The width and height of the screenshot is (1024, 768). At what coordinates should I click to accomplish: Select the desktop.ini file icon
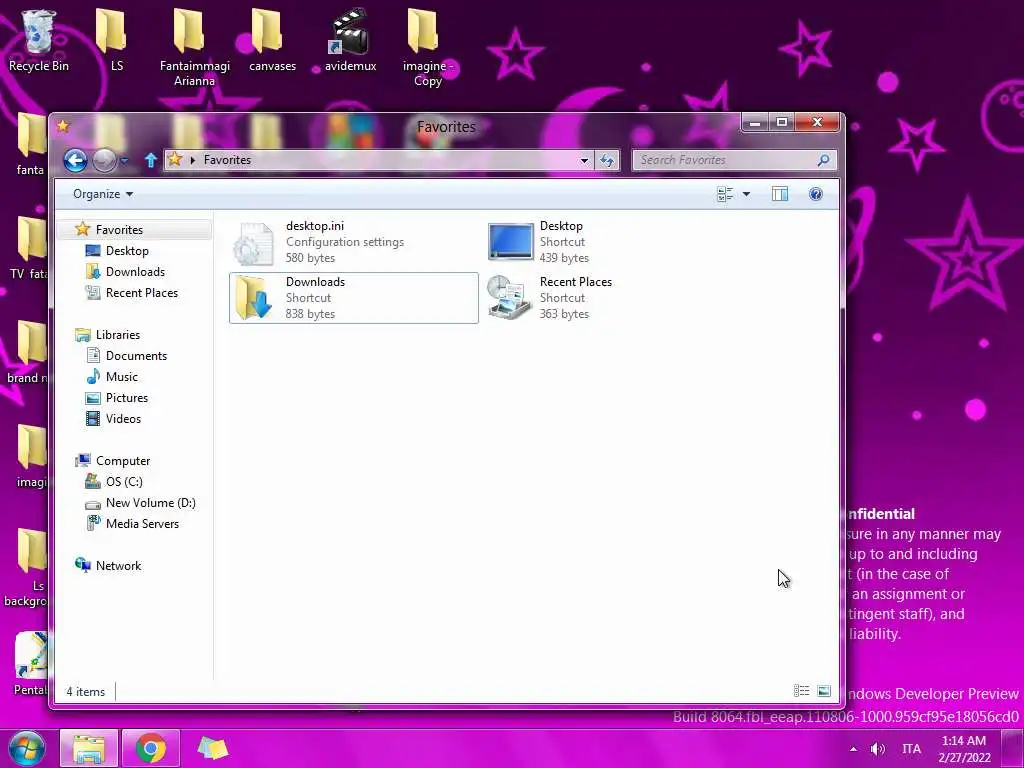pos(253,243)
